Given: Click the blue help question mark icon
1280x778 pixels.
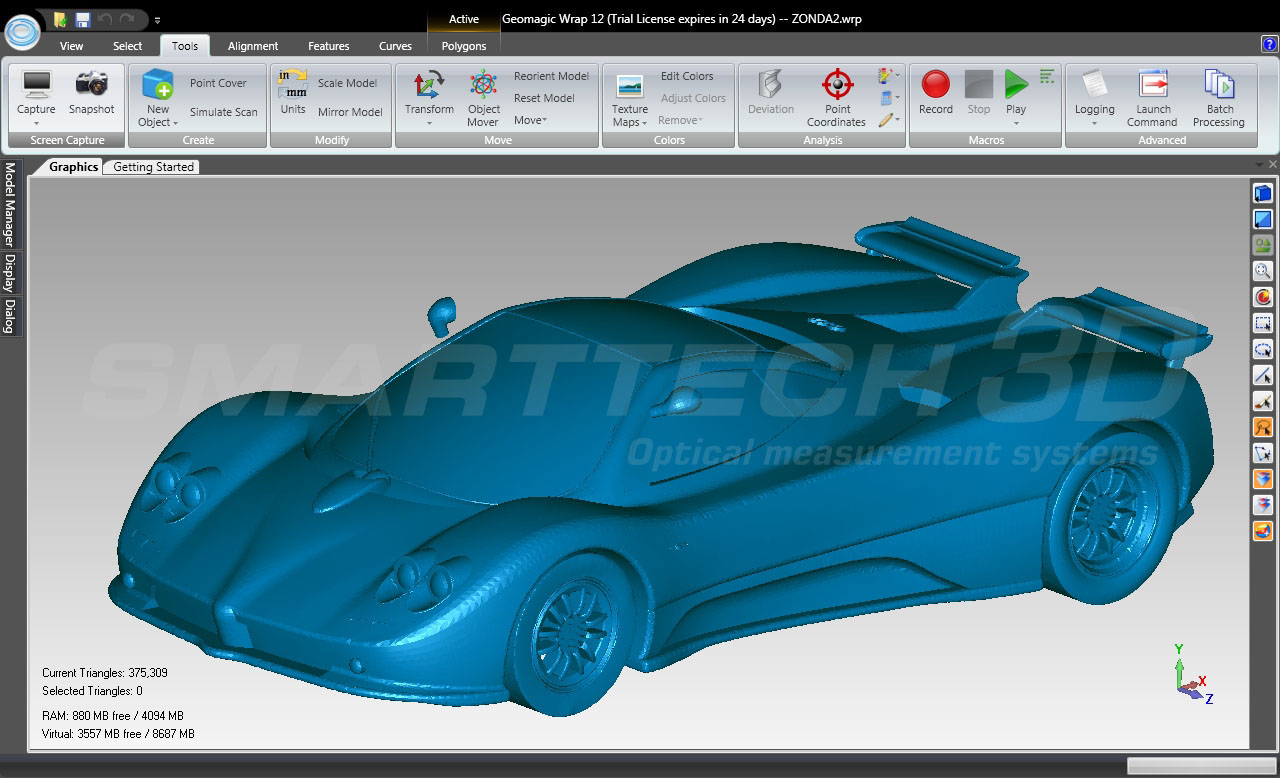Looking at the screenshot, I should point(1269,44).
